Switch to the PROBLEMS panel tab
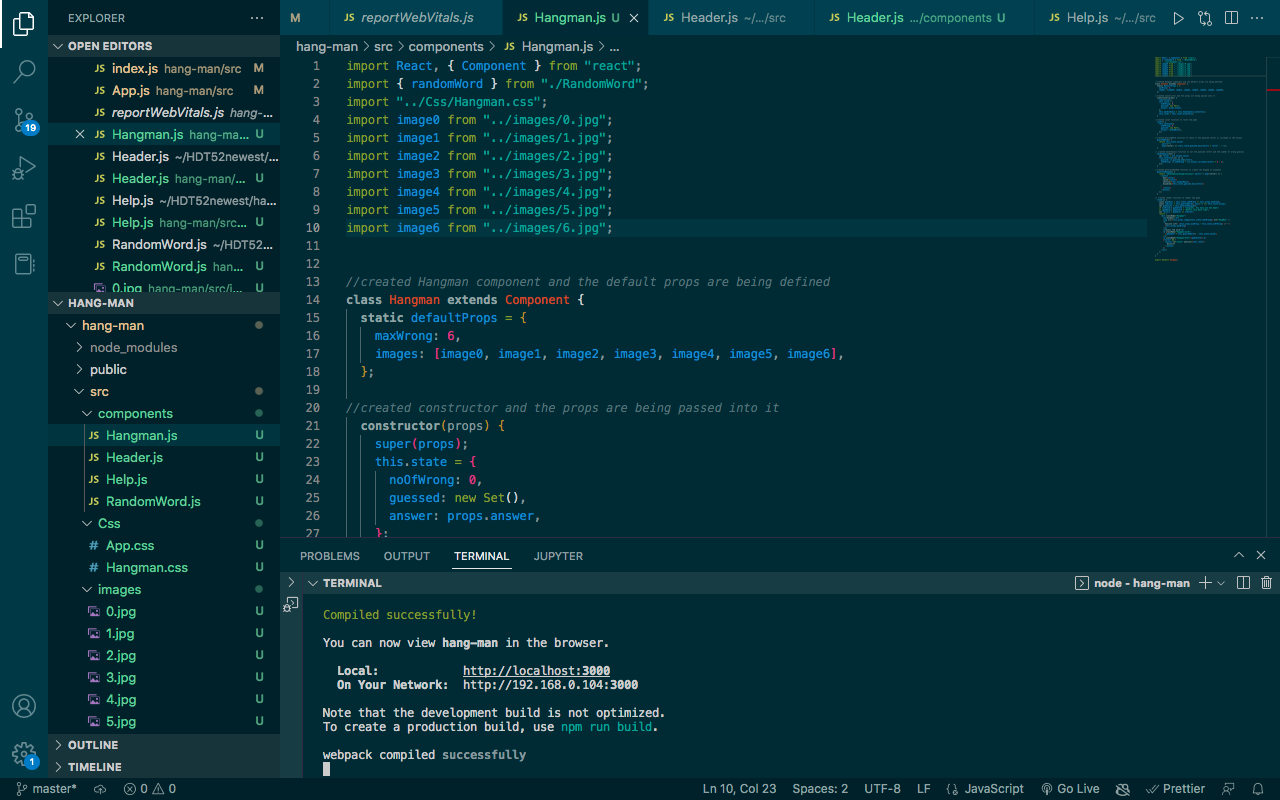The width and height of the screenshot is (1280, 800). (x=330, y=555)
